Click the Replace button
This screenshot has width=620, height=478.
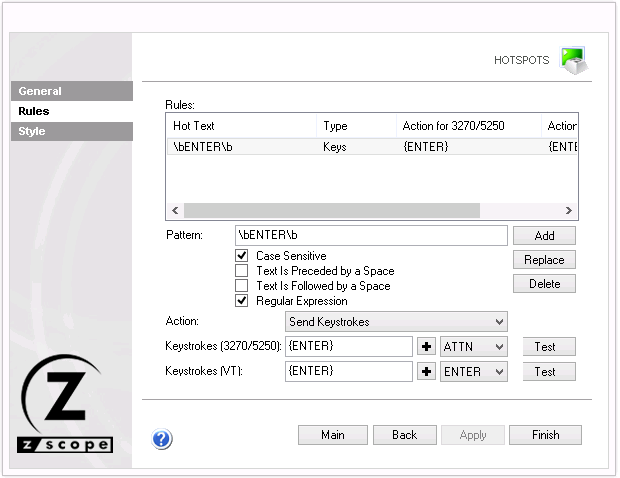(544, 260)
